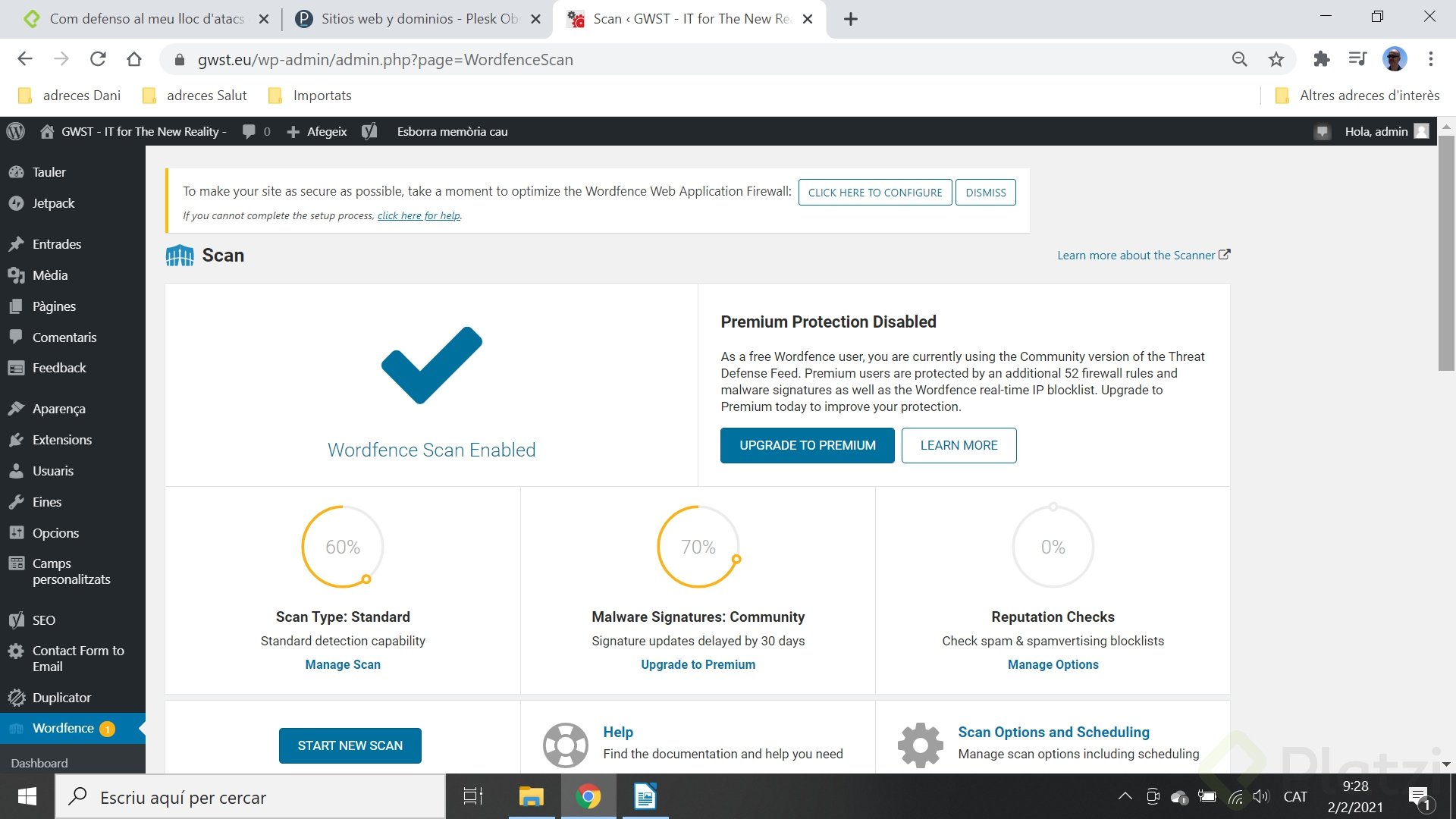Click the Scan Options gear icon
Viewport: 1456px width, 819px height.
(920, 745)
